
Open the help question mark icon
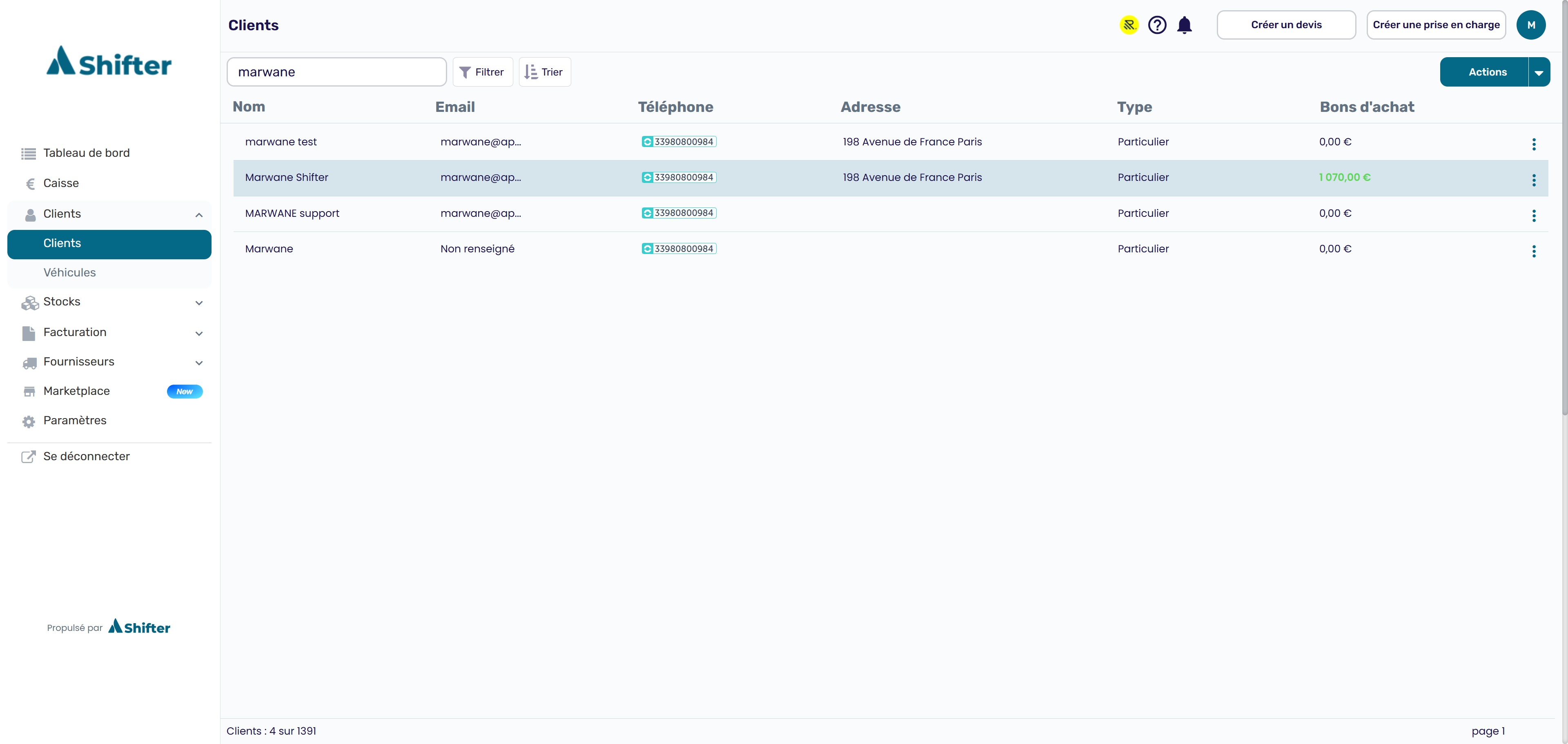coord(1157,25)
